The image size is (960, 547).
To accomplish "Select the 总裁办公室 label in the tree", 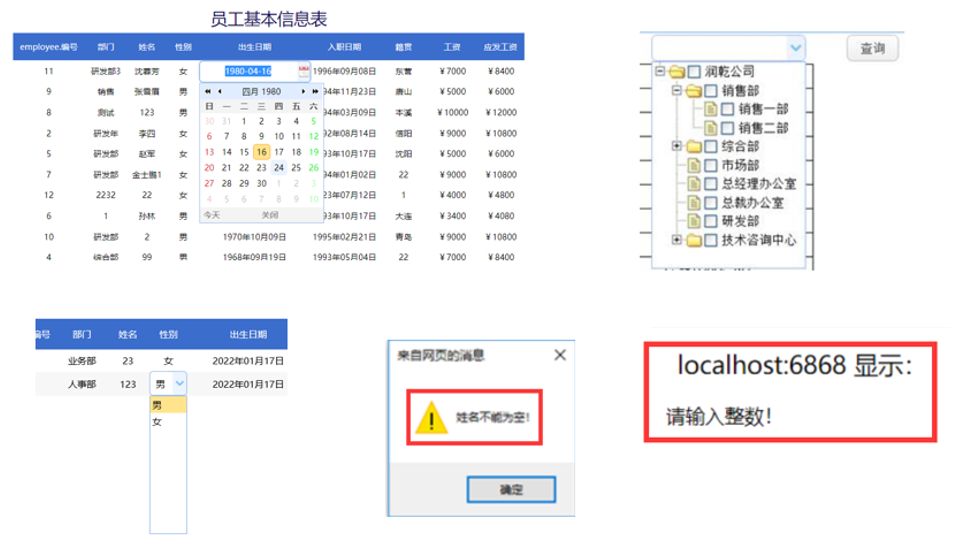I will (752, 203).
